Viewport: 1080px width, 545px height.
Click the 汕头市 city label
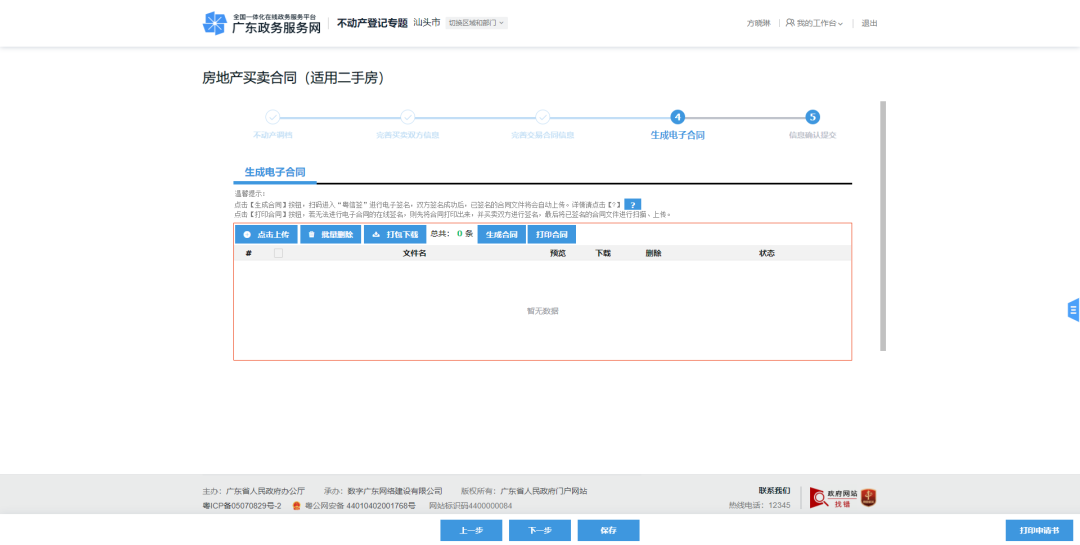(x=426, y=23)
